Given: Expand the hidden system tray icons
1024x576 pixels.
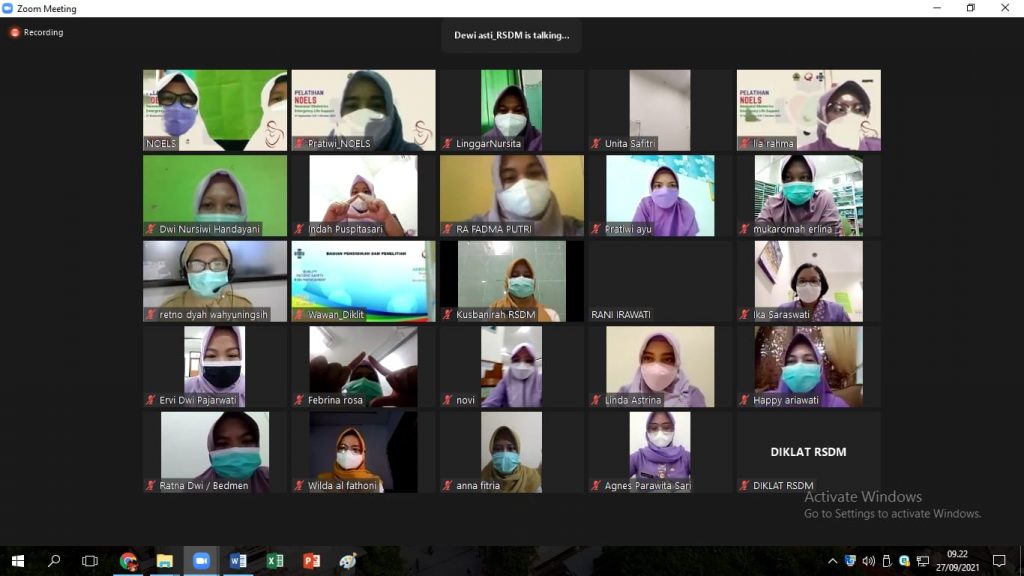Looking at the screenshot, I should (x=833, y=561).
